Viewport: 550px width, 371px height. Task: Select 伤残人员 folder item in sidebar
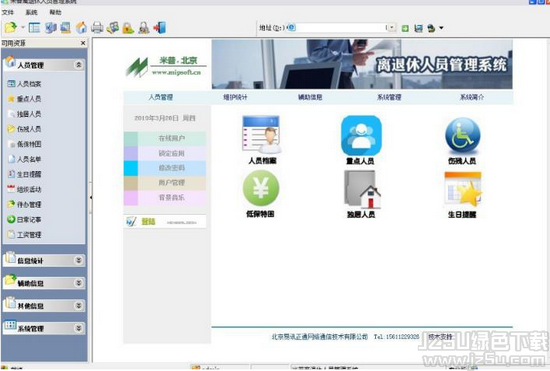[x=25, y=129]
